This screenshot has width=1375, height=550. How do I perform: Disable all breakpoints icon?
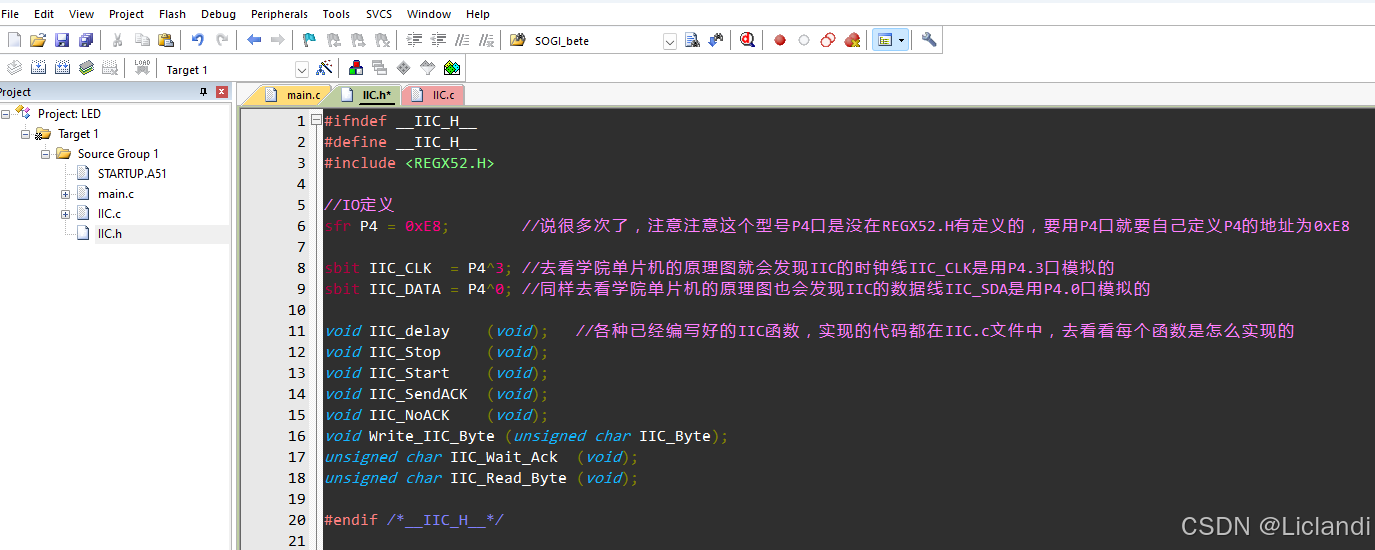click(828, 40)
